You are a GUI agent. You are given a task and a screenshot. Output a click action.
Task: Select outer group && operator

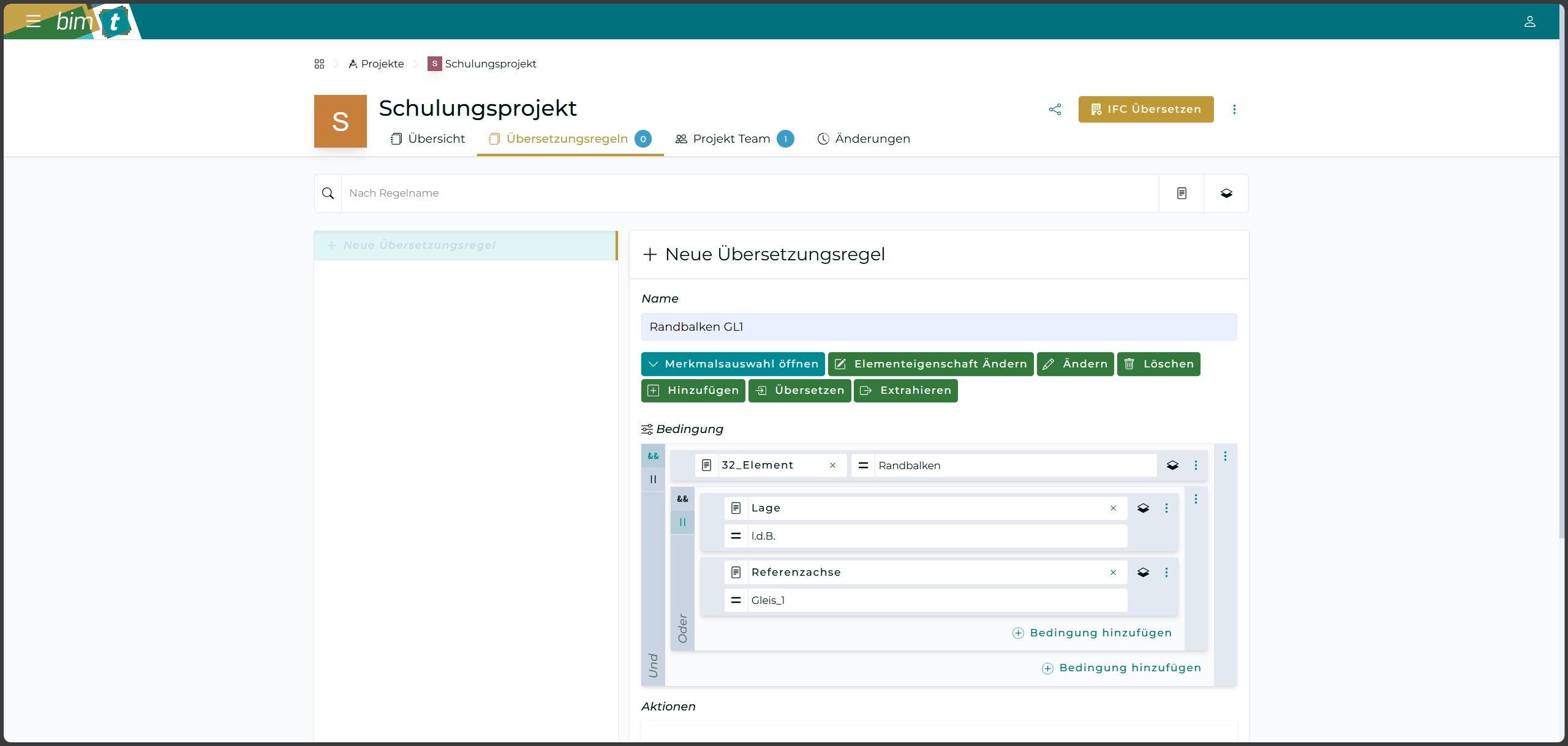click(653, 456)
